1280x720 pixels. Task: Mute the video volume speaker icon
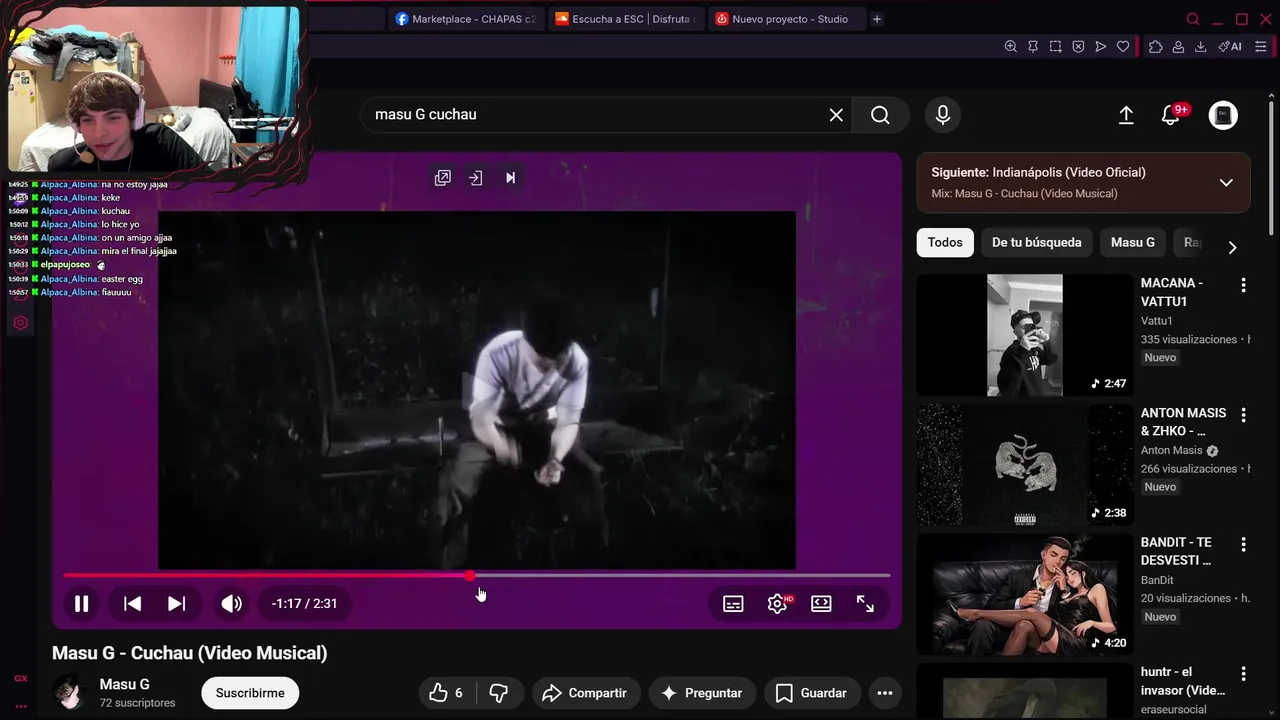click(x=231, y=603)
